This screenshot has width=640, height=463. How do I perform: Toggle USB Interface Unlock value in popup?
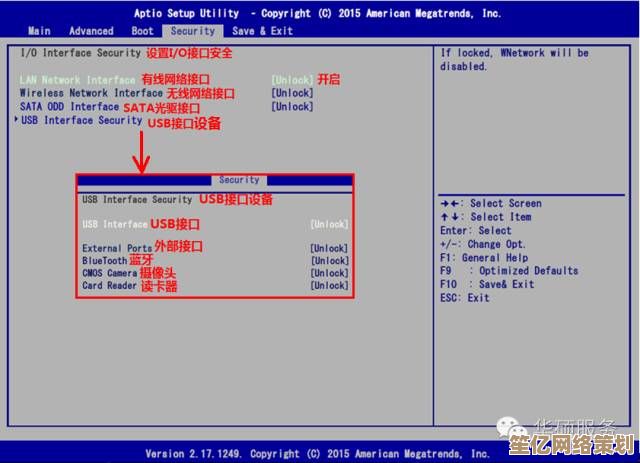click(x=329, y=225)
